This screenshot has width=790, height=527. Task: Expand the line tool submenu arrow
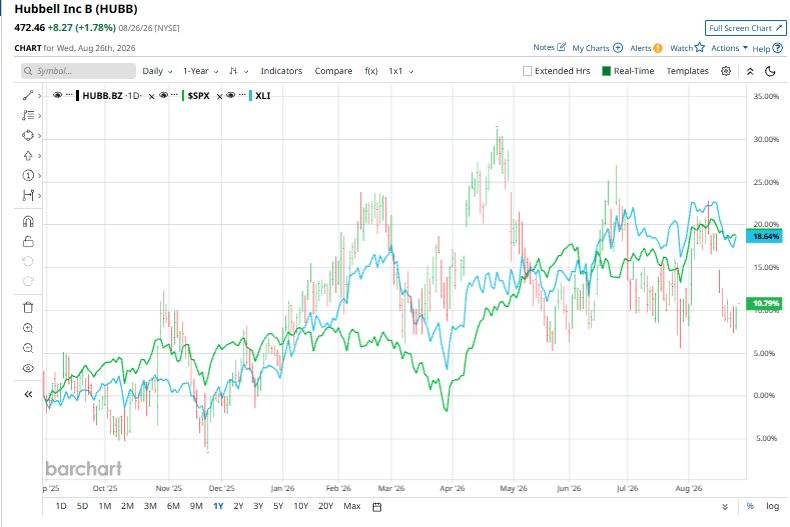point(39,96)
